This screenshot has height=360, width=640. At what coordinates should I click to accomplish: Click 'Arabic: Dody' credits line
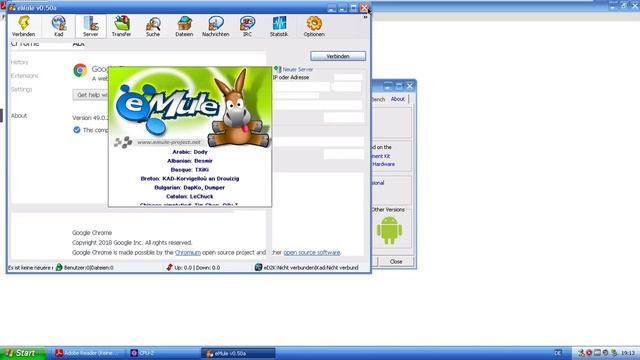click(x=190, y=152)
